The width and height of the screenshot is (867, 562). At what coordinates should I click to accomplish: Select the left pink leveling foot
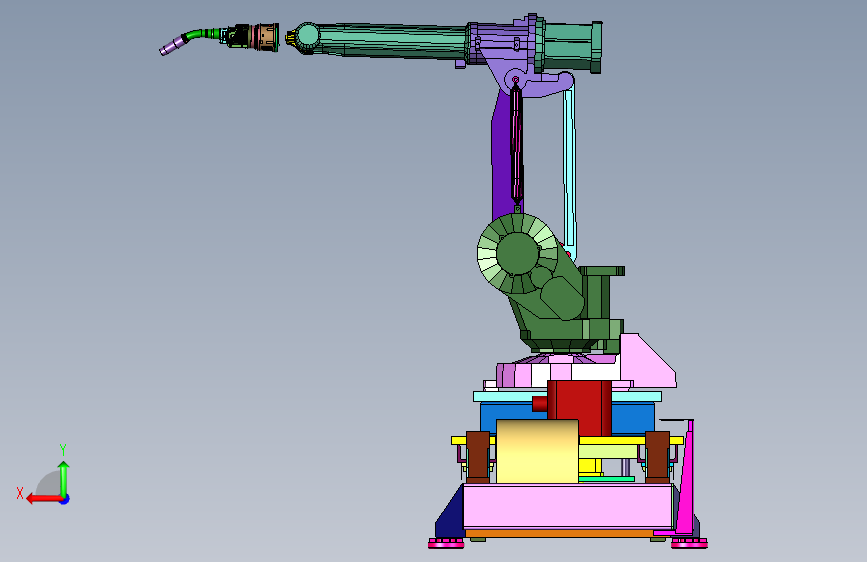coord(446,544)
